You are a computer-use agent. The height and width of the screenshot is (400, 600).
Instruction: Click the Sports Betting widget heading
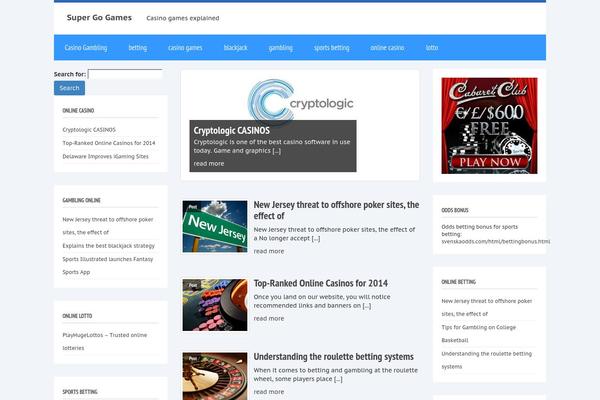coord(80,392)
